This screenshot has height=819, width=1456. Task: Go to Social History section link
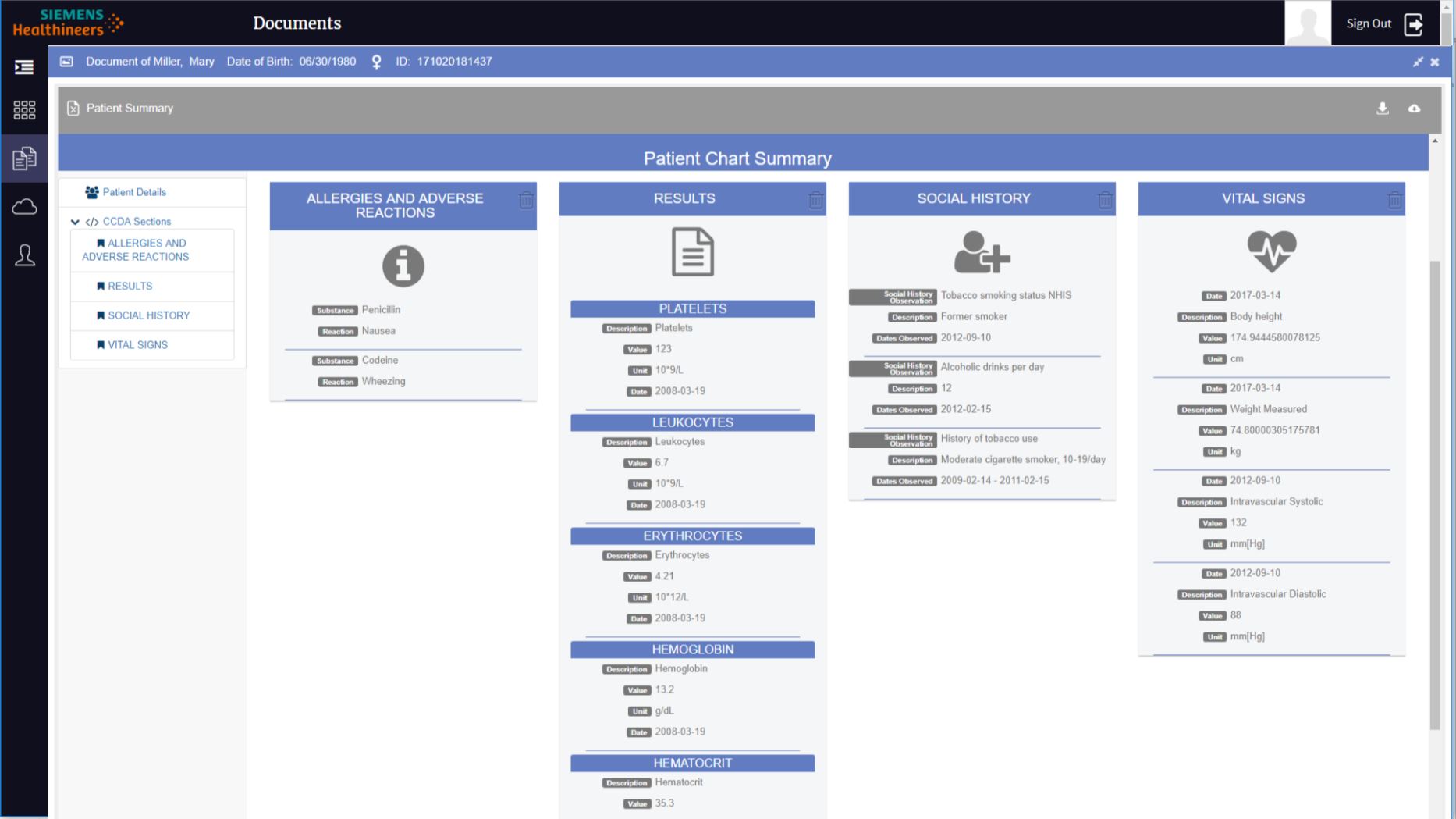(148, 315)
